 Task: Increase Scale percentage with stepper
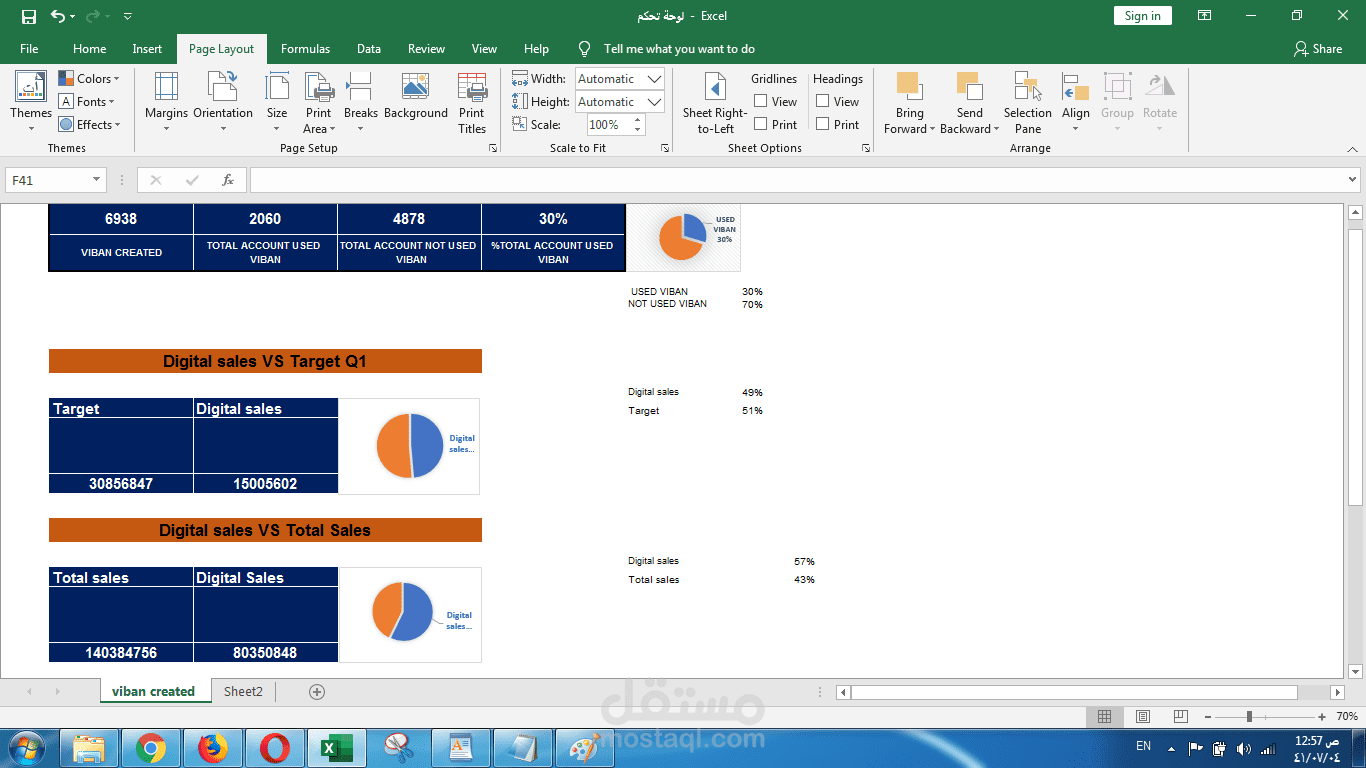(637, 120)
